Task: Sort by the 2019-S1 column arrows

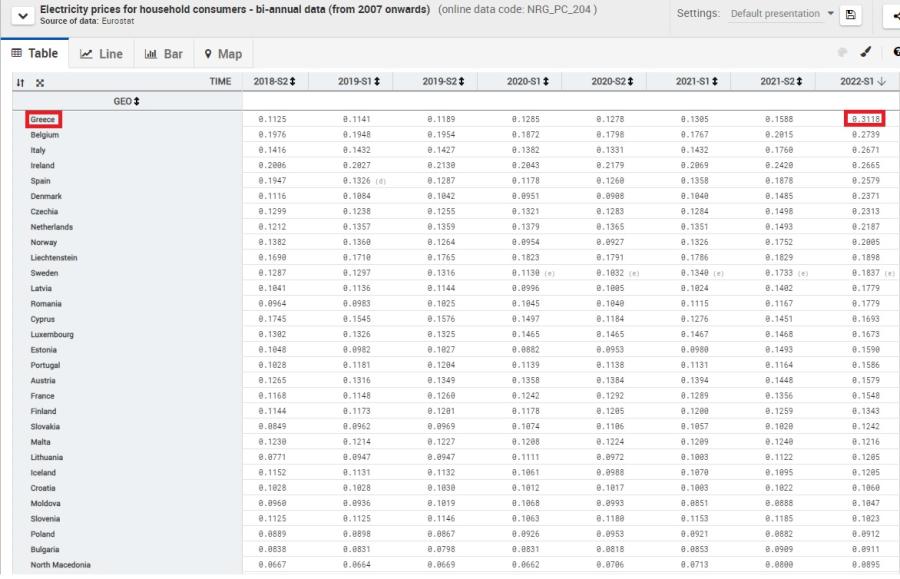Action: point(377,81)
